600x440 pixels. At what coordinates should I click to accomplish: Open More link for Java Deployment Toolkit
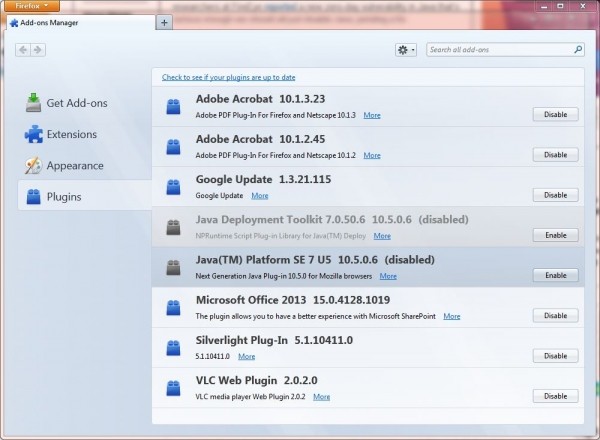click(382, 236)
